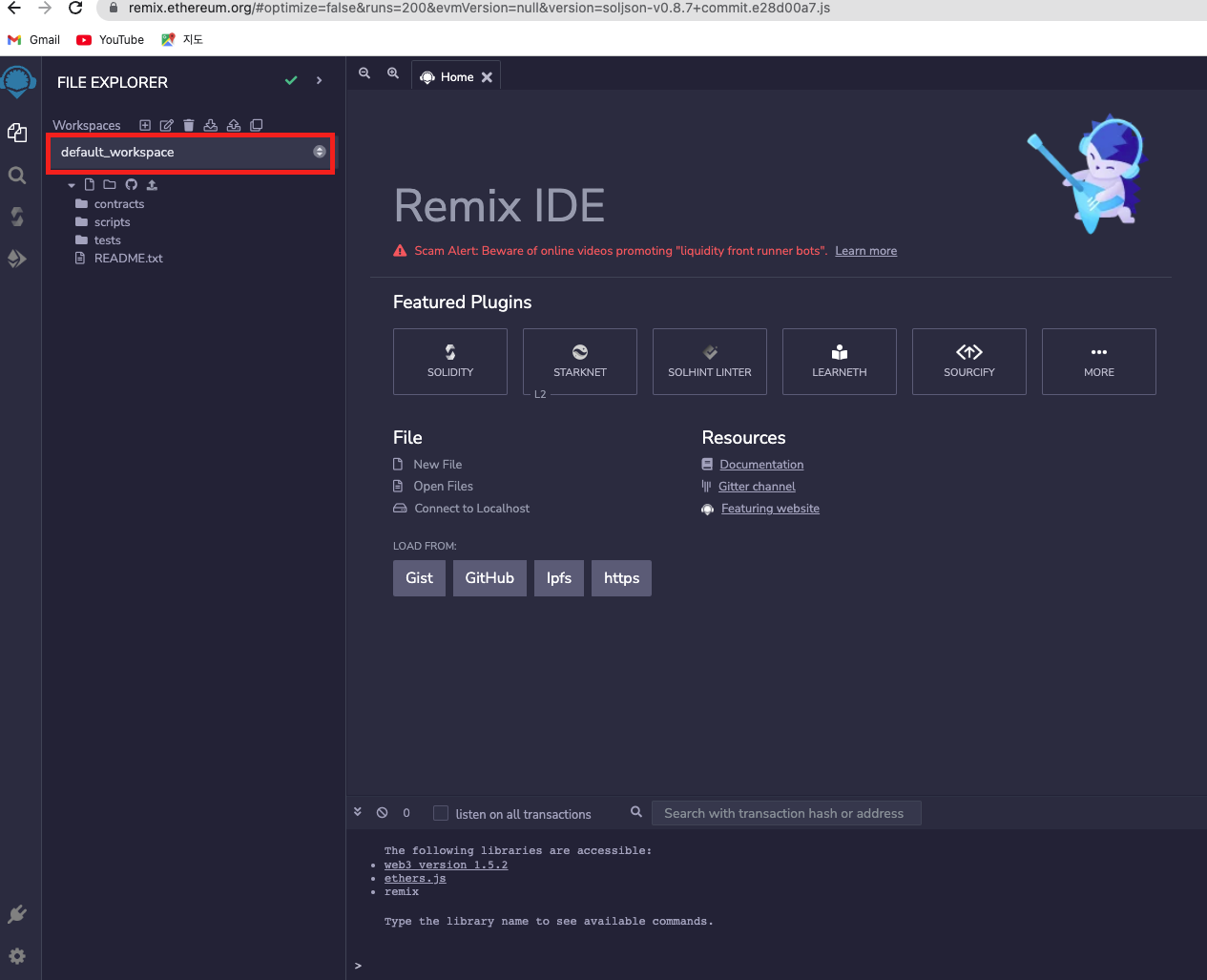
Task: Create new folder icon in explorer
Action: (x=110, y=184)
